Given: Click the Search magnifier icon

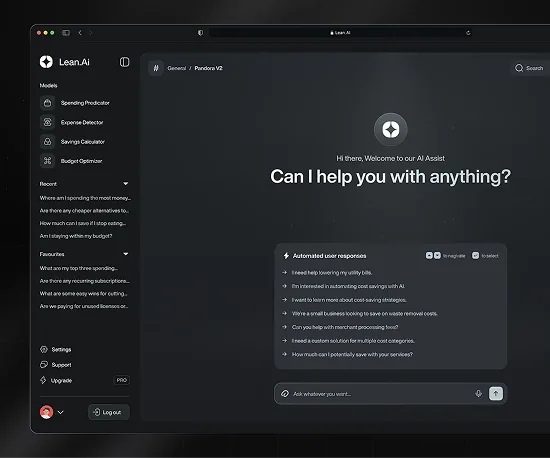Looking at the screenshot, I should (519, 68).
